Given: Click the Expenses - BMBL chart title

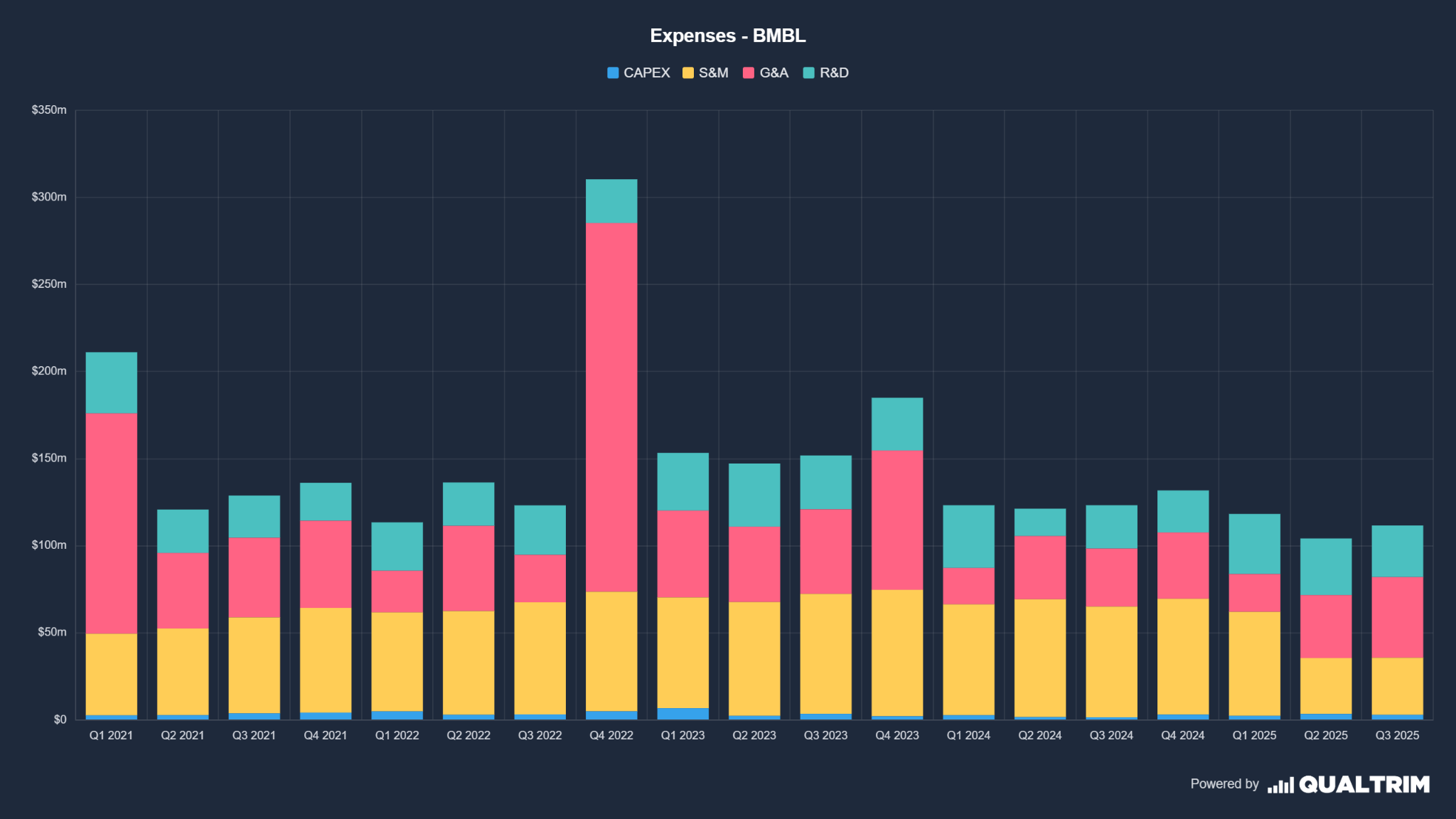Looking at the screenshot, I should (727, 36).
